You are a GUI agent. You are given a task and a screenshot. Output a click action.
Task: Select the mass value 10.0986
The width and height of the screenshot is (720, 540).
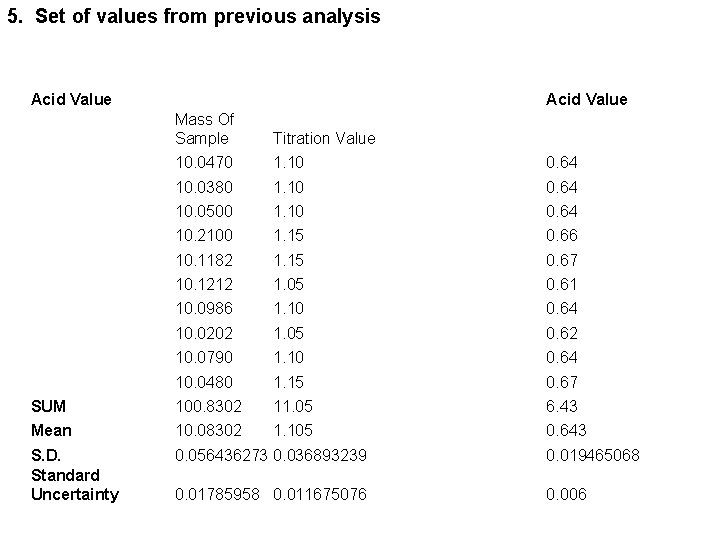click(x=204, y=308)
